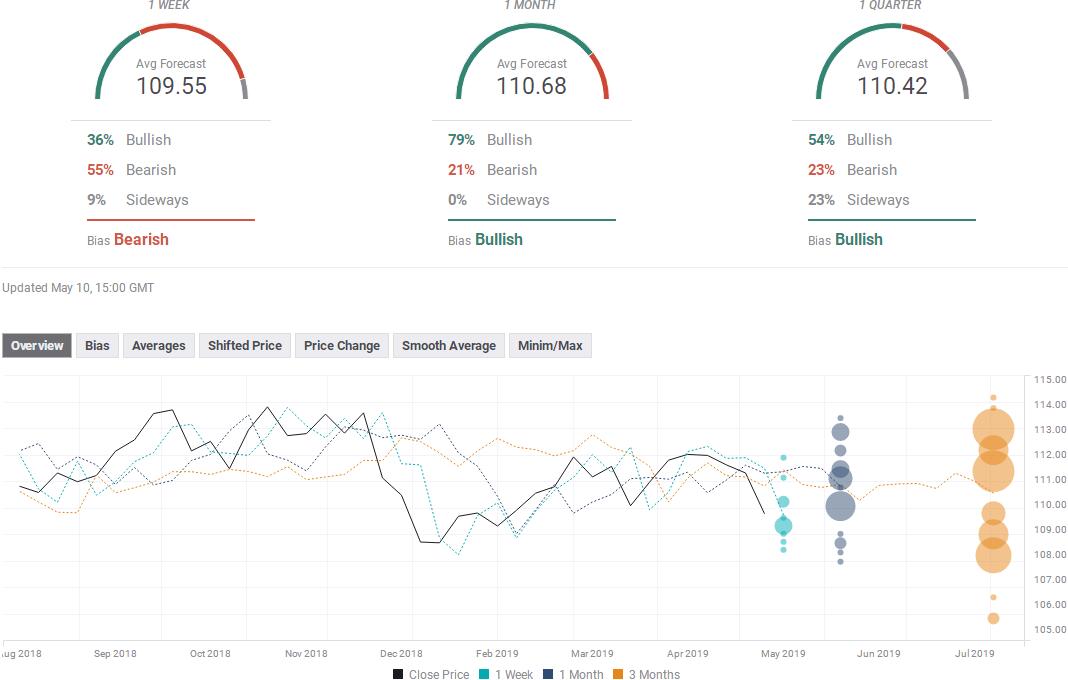Open the Smooth Average tab
This screenshot has width=1068, height=680.
[x=448, y=346]
